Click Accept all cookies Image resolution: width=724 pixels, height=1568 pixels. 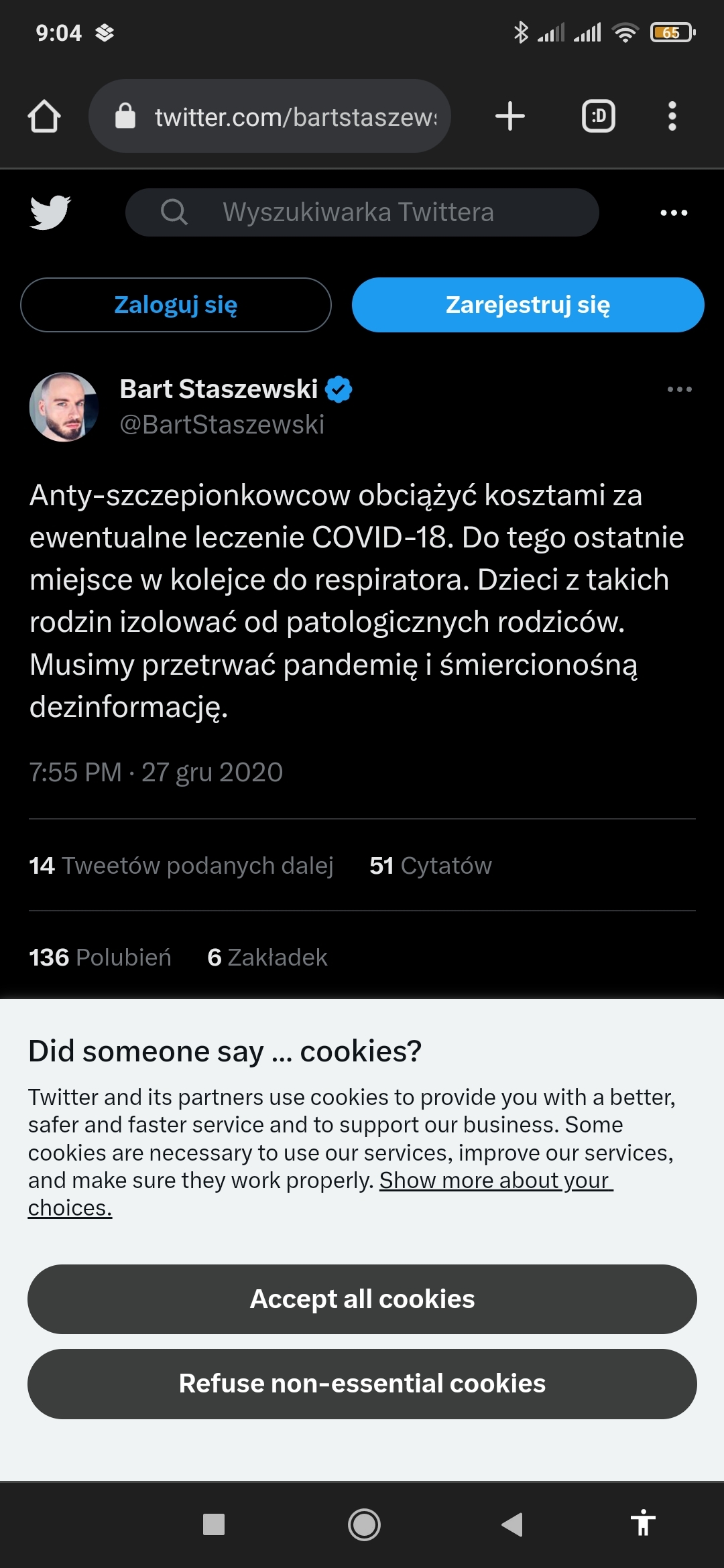[x=362, y=1299]
